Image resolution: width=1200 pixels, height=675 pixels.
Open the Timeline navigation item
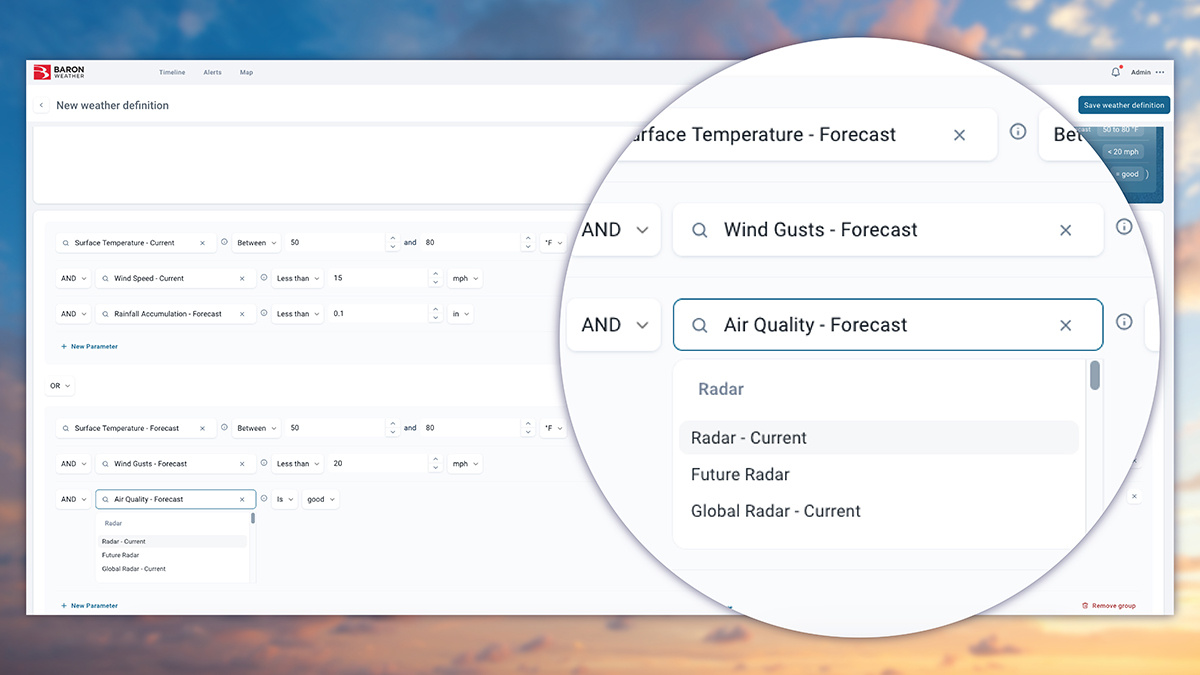click(172, 72)
